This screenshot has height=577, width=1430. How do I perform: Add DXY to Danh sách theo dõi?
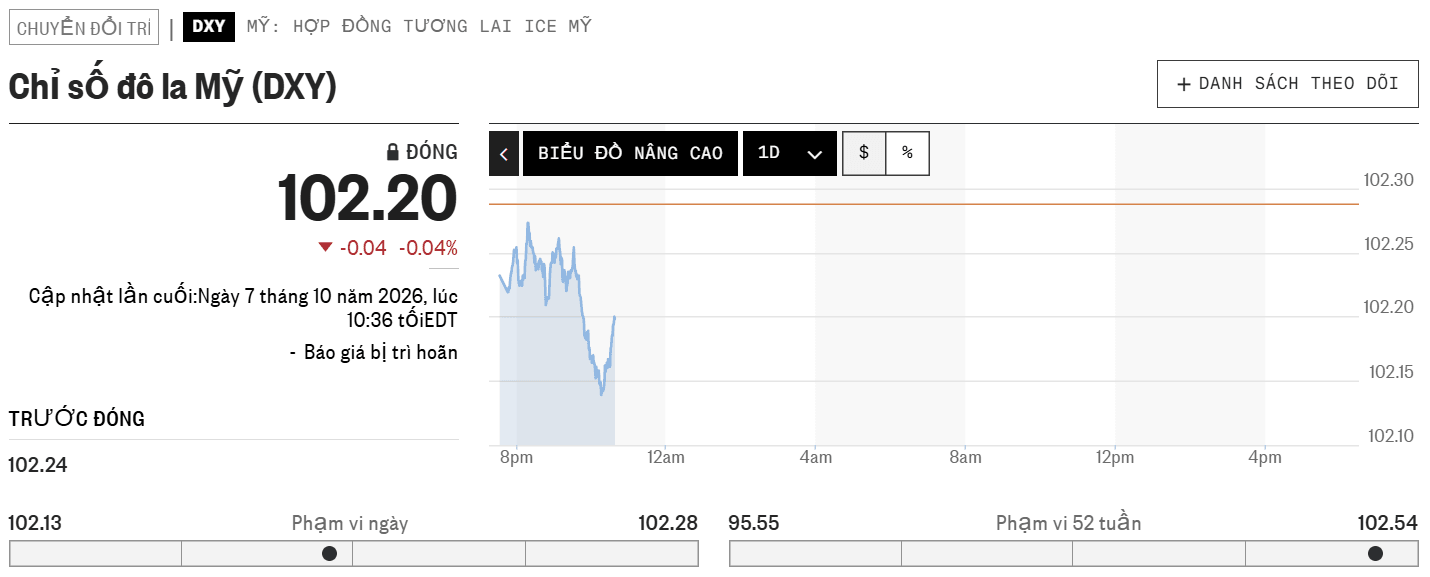(1288, 84)
